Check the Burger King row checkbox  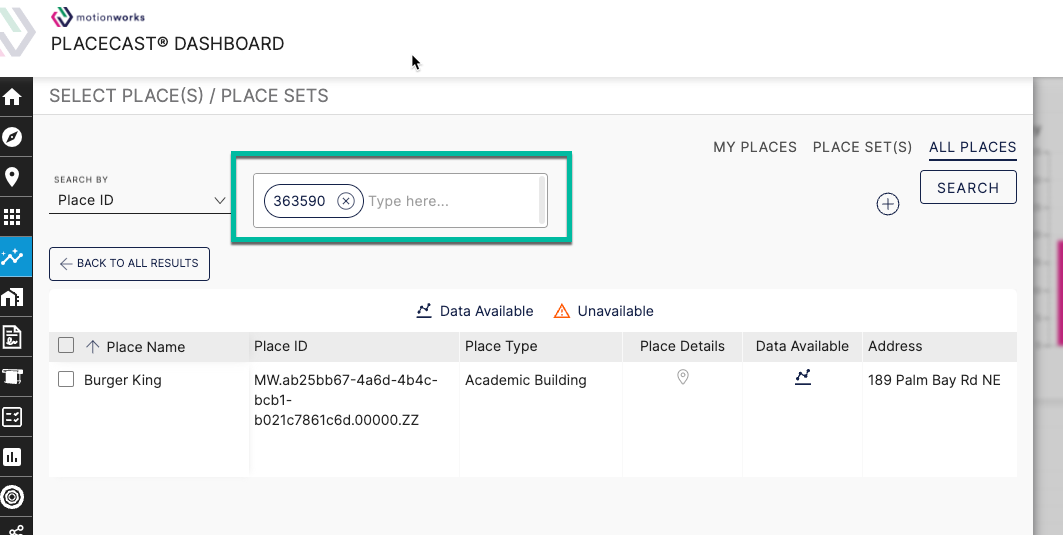66,379
